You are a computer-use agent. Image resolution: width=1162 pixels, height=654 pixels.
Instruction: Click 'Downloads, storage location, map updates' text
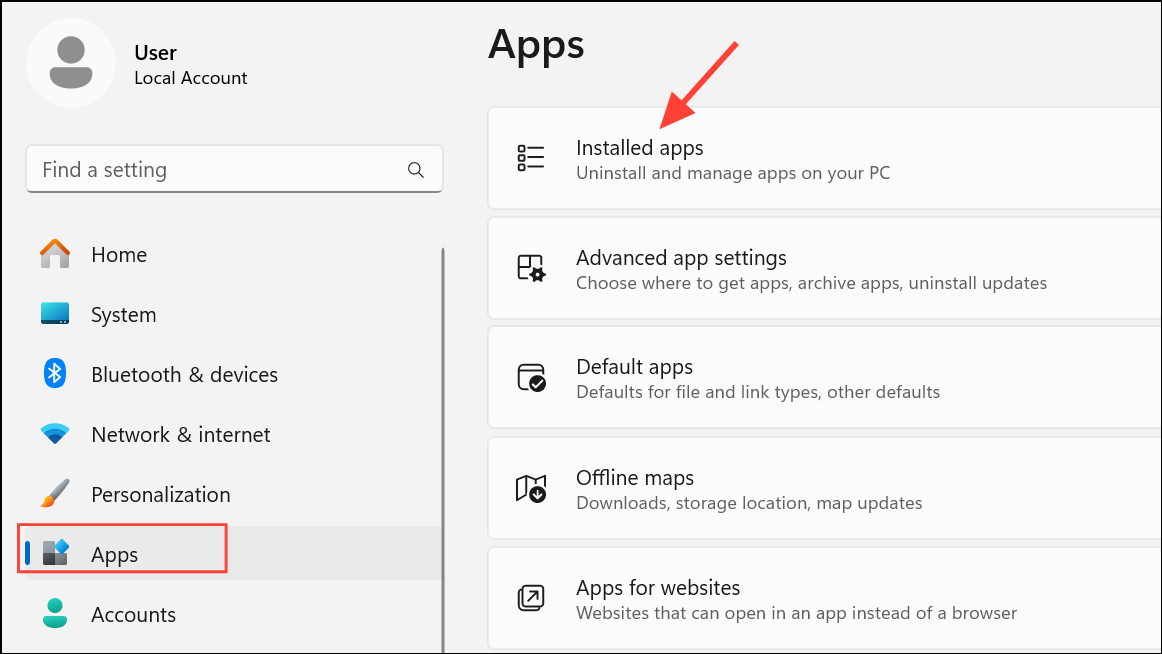click(749, 503)
